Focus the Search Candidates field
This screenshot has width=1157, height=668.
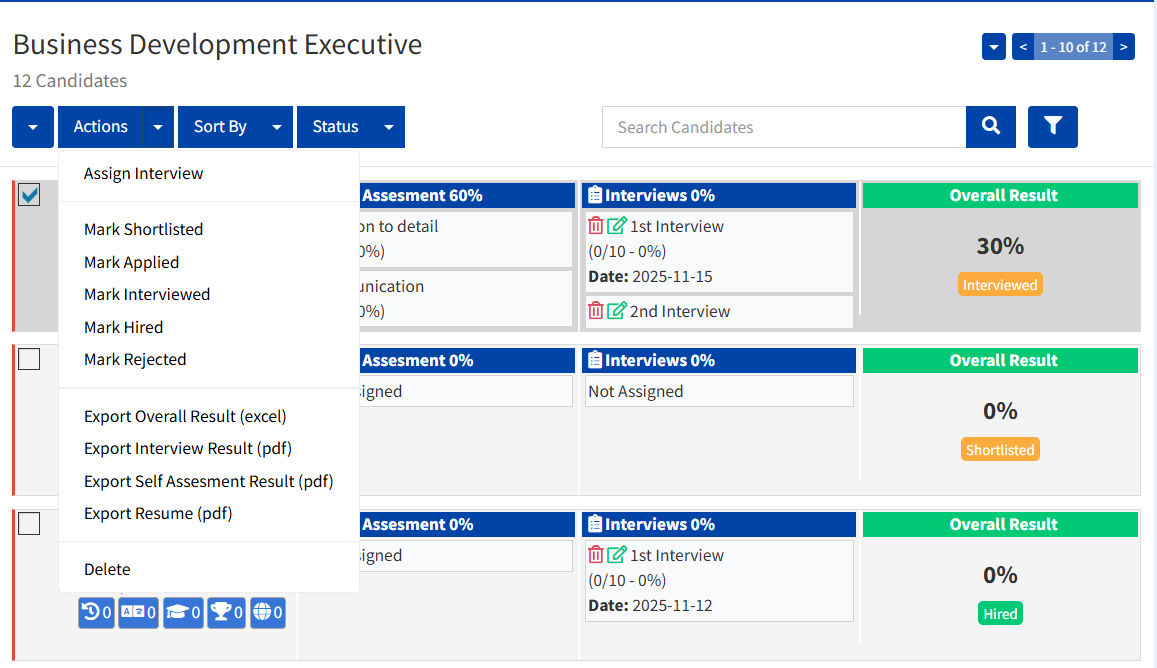point(783,127)
